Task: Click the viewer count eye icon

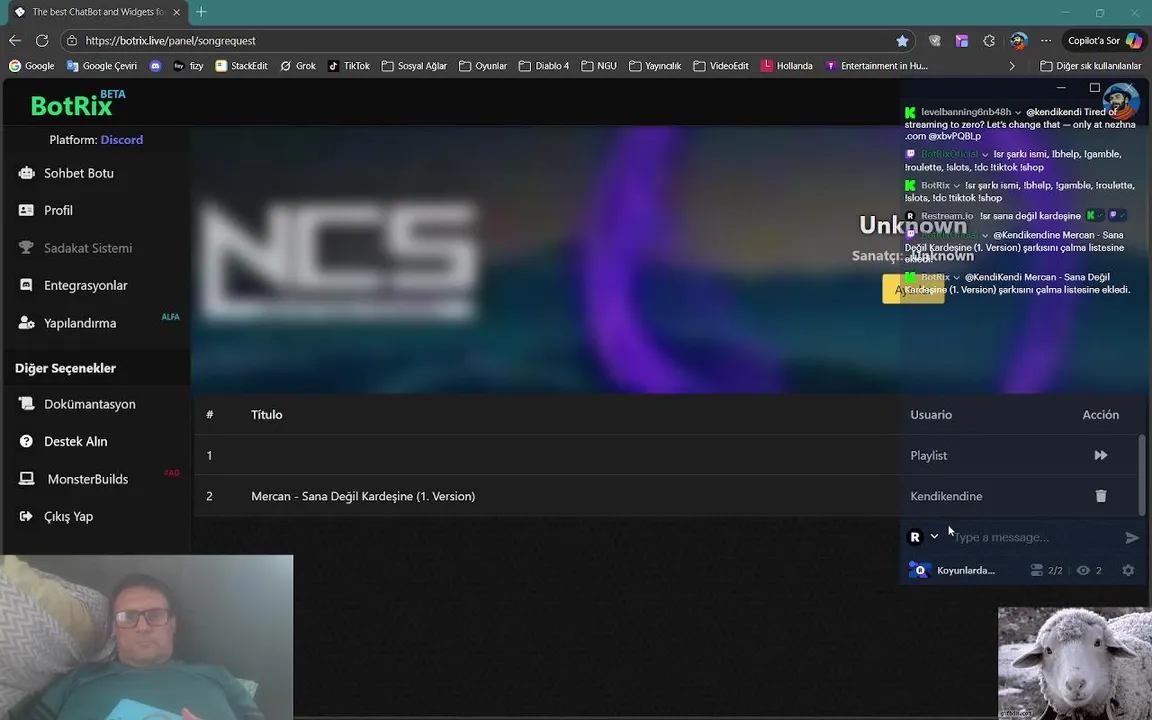Action: tap(1083, 570)
